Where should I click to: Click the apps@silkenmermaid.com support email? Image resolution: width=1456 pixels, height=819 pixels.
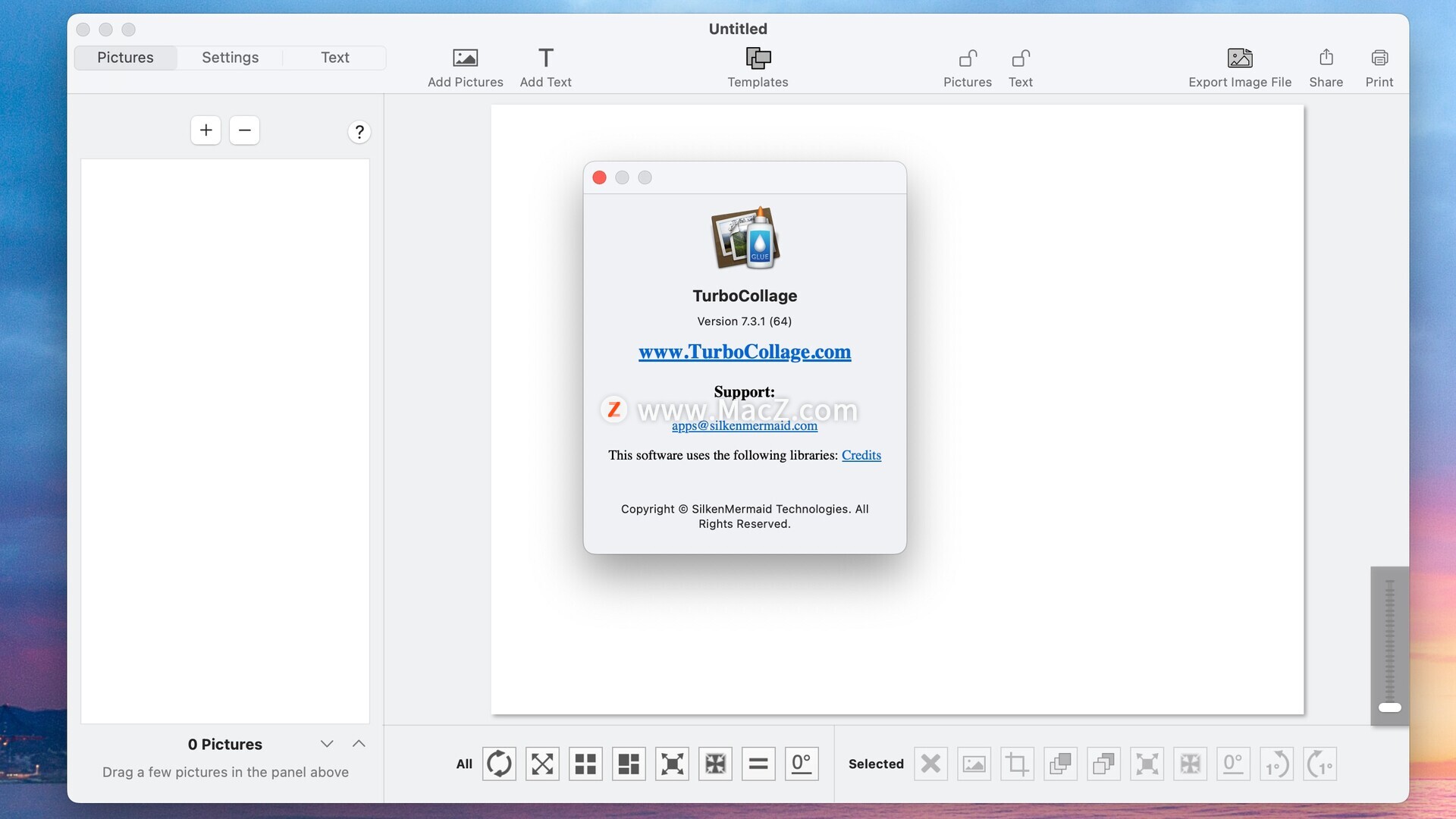(745, 426)
